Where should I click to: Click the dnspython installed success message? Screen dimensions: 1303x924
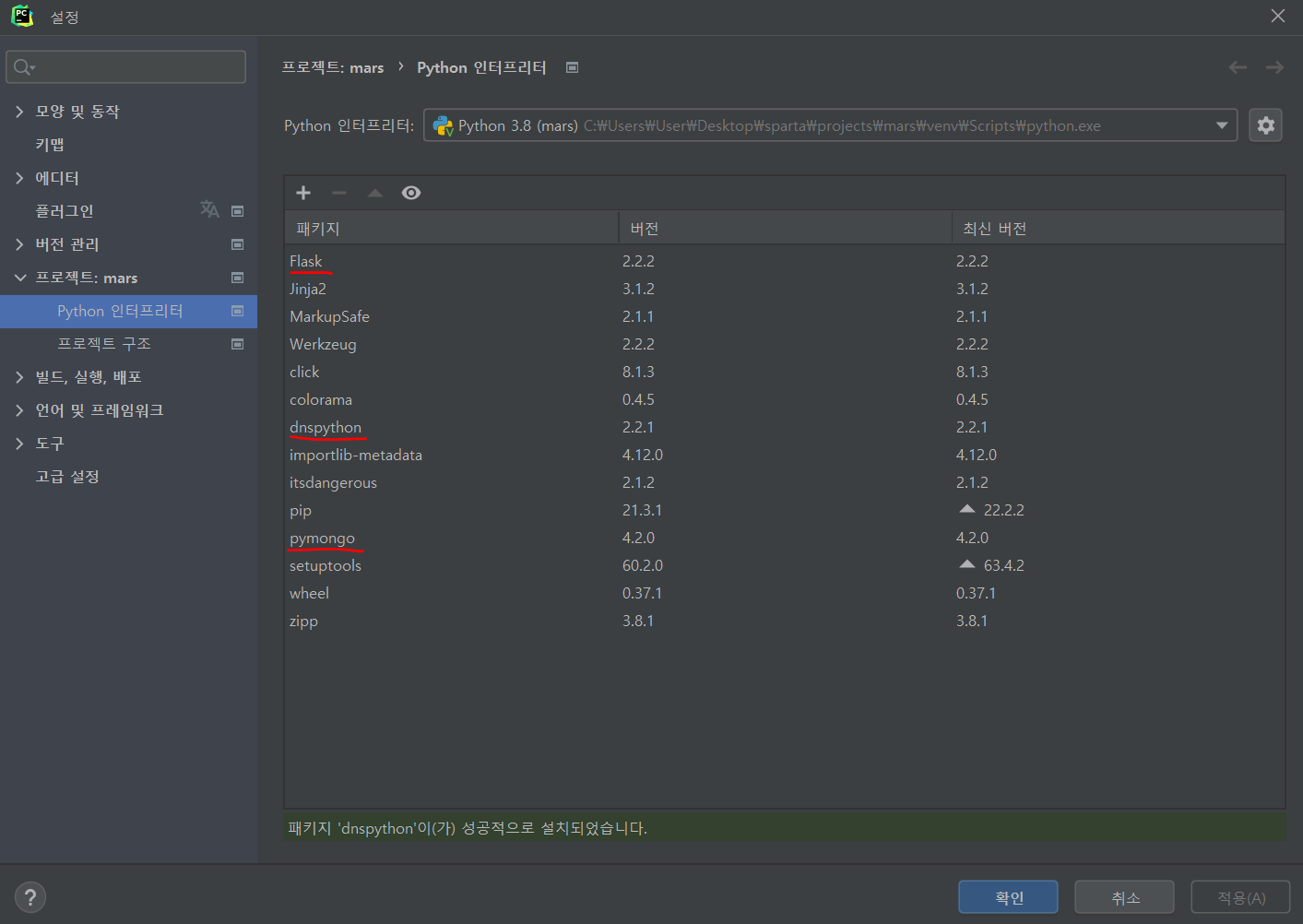click(x=468, y=828)
